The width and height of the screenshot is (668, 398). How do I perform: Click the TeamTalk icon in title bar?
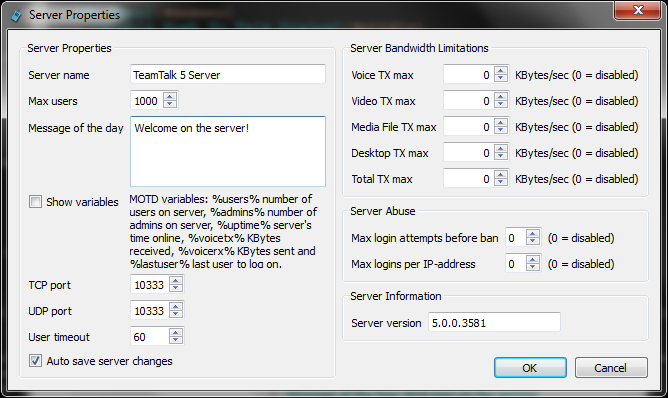(x=16, y=15)
